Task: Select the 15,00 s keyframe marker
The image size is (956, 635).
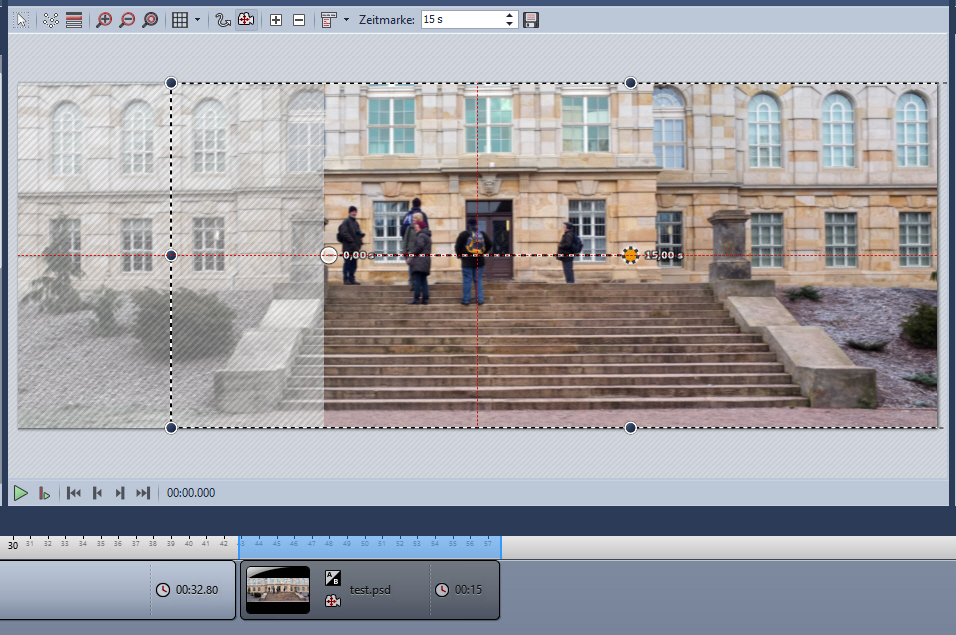Action: click(x=630, y=255)
